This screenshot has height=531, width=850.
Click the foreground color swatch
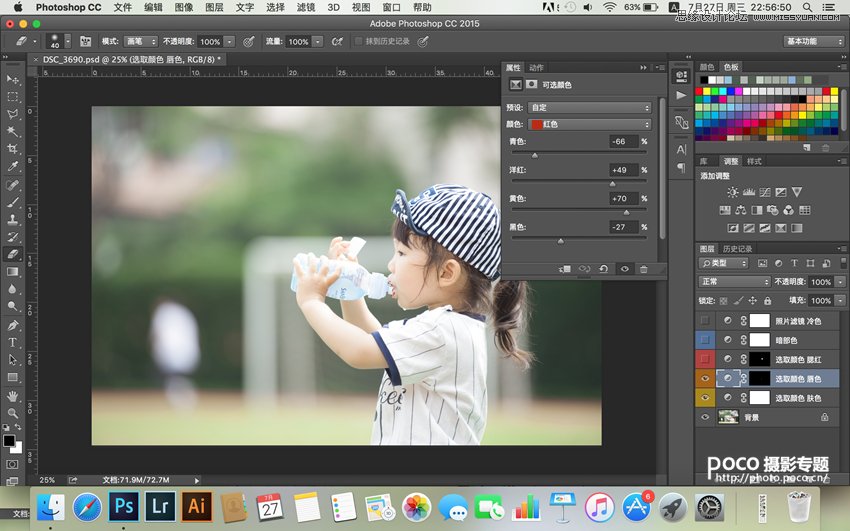click(x=9, y=441)
